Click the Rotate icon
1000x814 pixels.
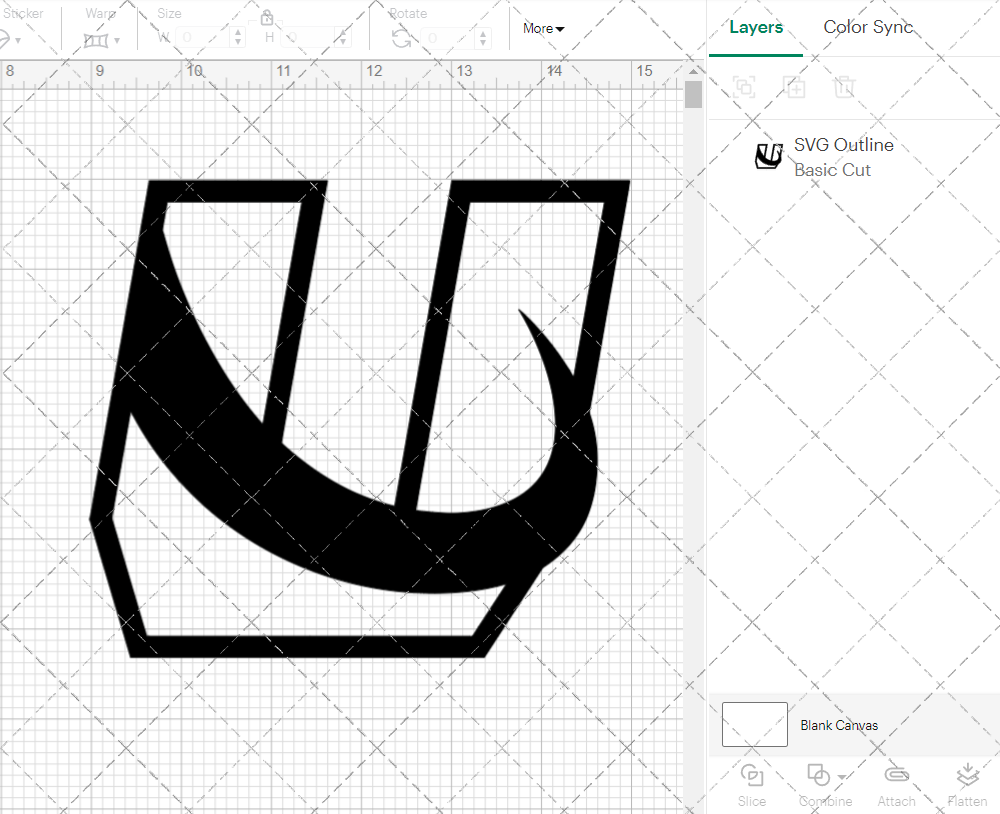[401, 38]
